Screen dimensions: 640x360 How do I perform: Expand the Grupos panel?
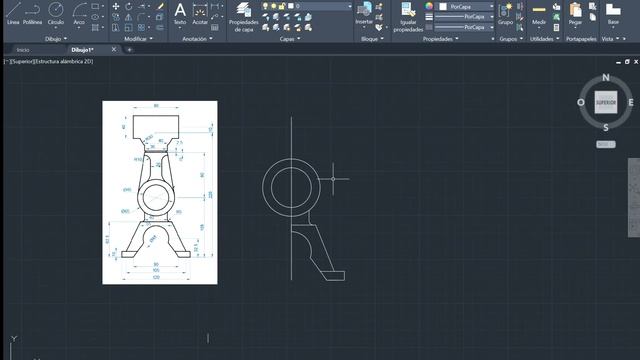[x=511, y=39]
